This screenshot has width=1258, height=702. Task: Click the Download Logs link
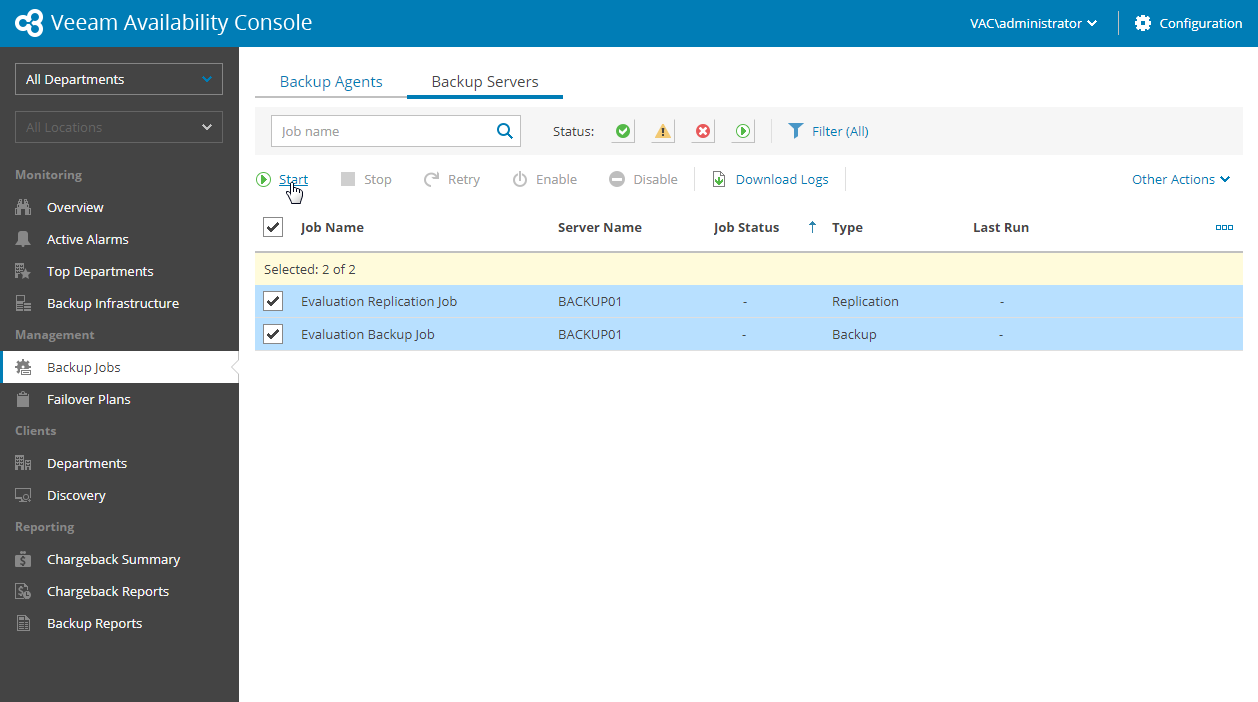[x=782, y=179]
